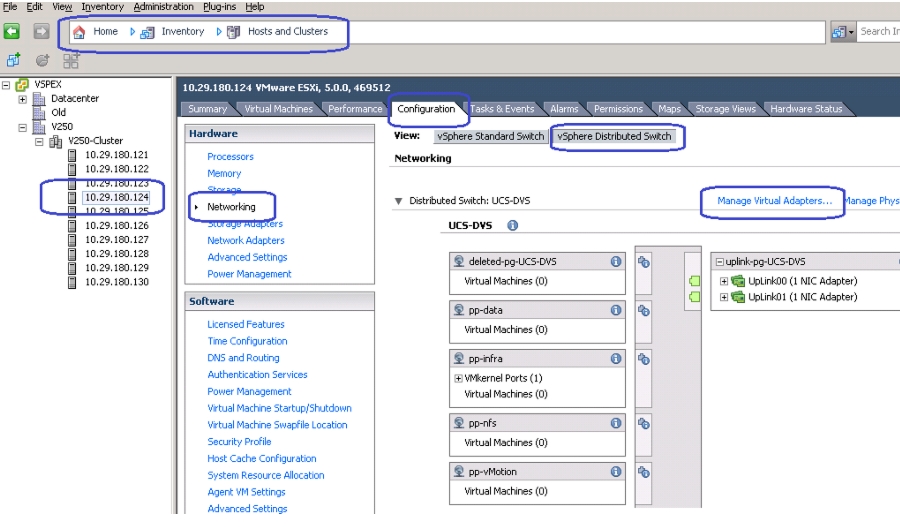900x527 pixels.
Task: Open info icon beside UCS-DVS heading
Action: (513, 226)
